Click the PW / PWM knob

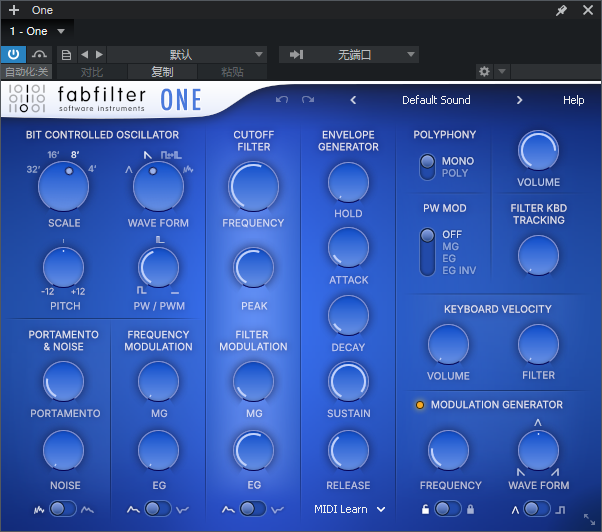click(158, 268)
